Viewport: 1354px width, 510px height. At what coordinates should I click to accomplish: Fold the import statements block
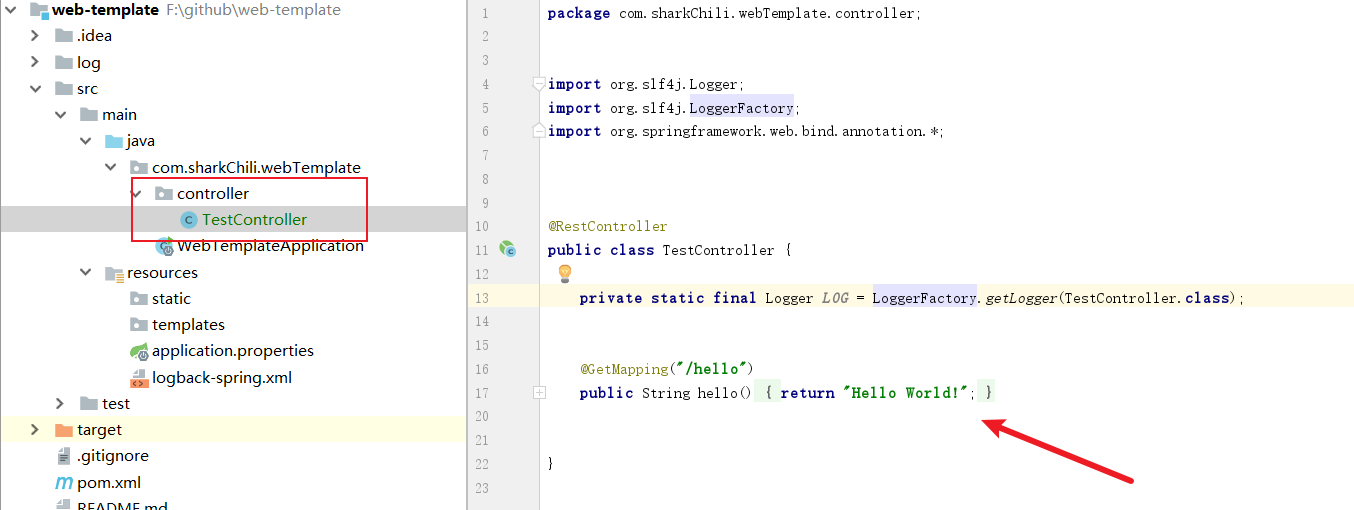pos(539,84)
